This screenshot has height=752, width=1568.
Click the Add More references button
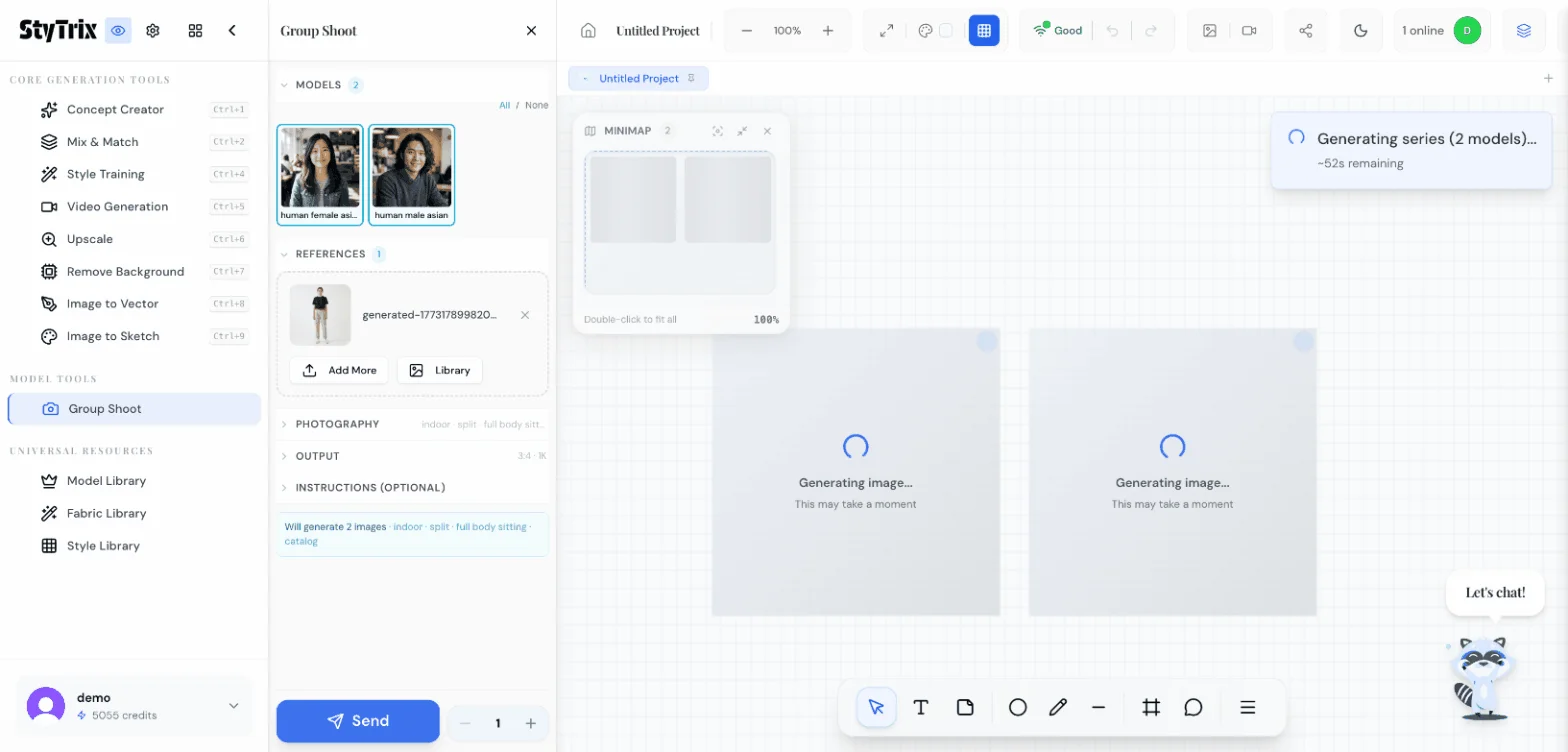point(339,370)
